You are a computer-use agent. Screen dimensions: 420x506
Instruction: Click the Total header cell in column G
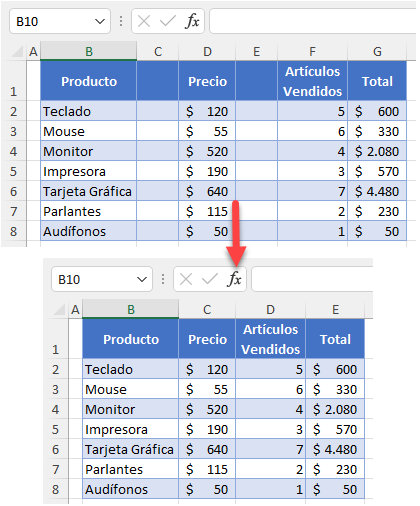click(x=377, y=81)
